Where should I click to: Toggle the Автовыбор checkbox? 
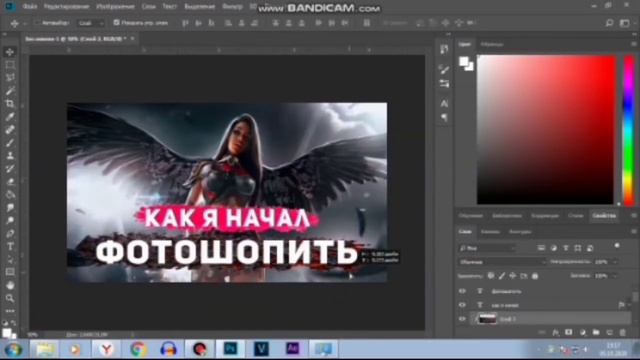pos(38,23)
